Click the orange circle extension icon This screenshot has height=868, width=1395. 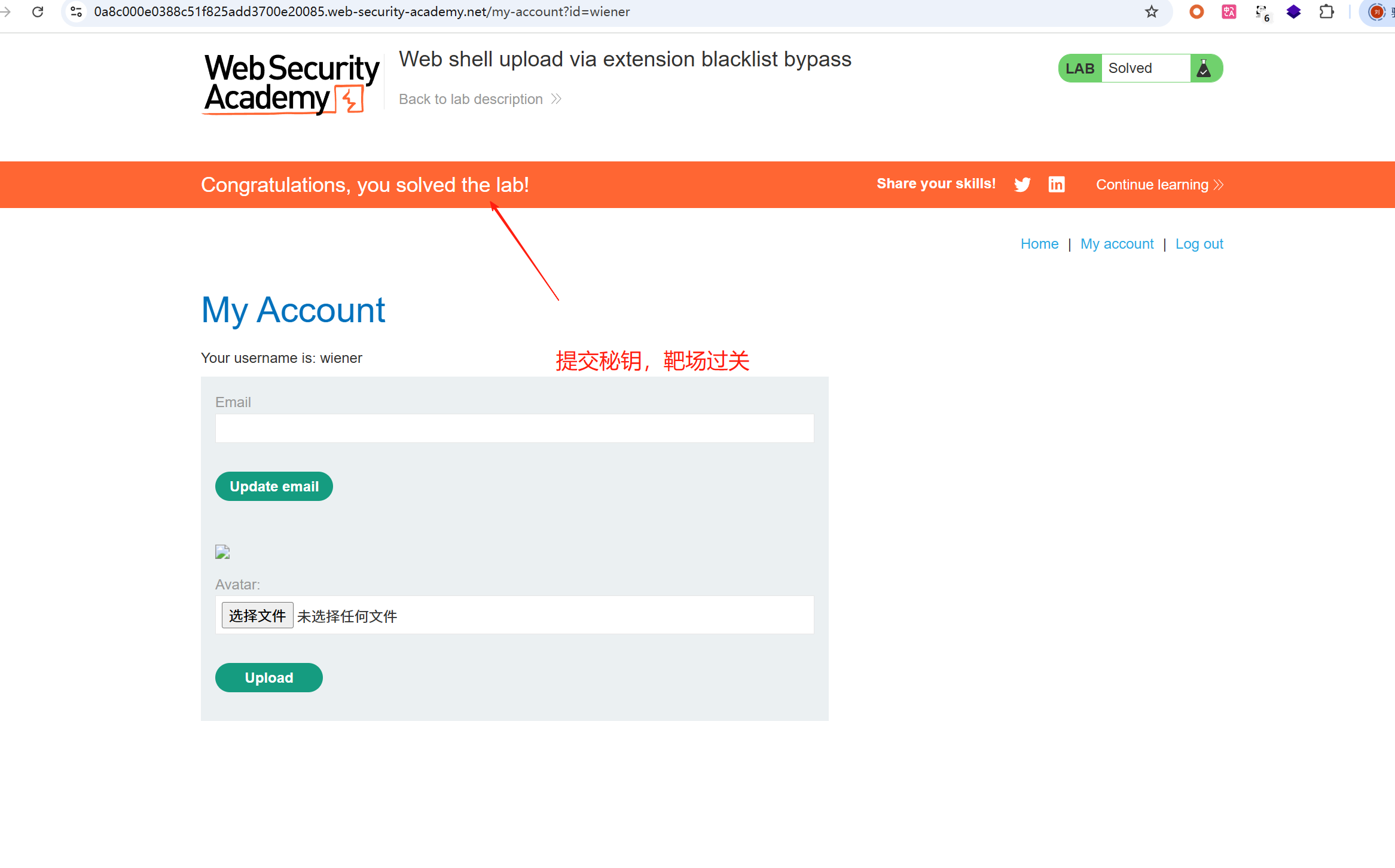tap(1196, 12)
